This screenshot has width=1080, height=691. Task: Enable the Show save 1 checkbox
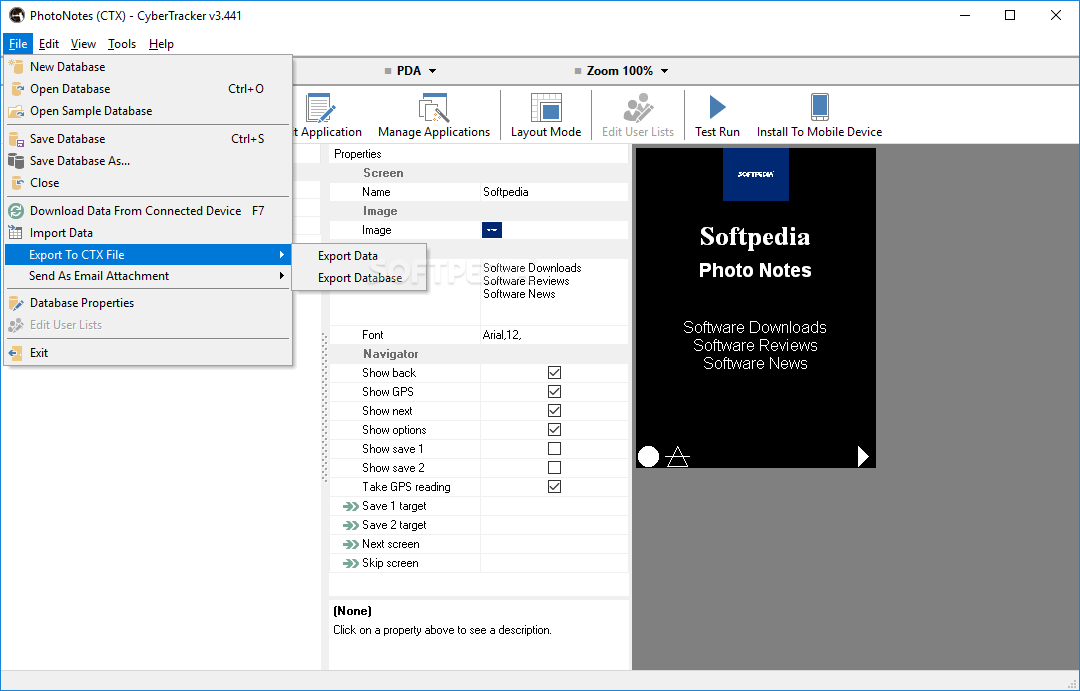point(554,448)
